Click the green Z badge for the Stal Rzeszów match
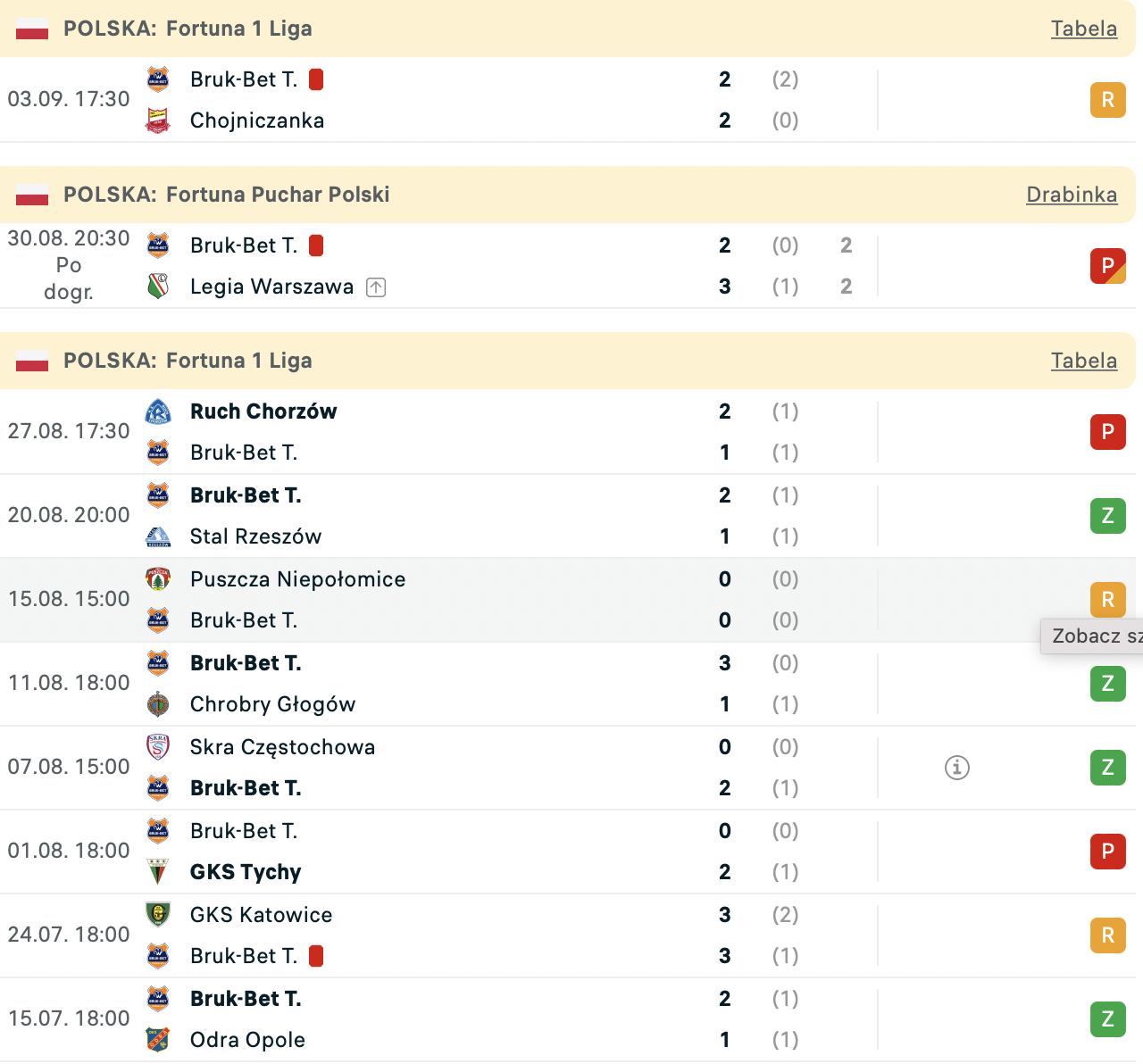Screen dimensions: 1143x1064 point(1107,516)
